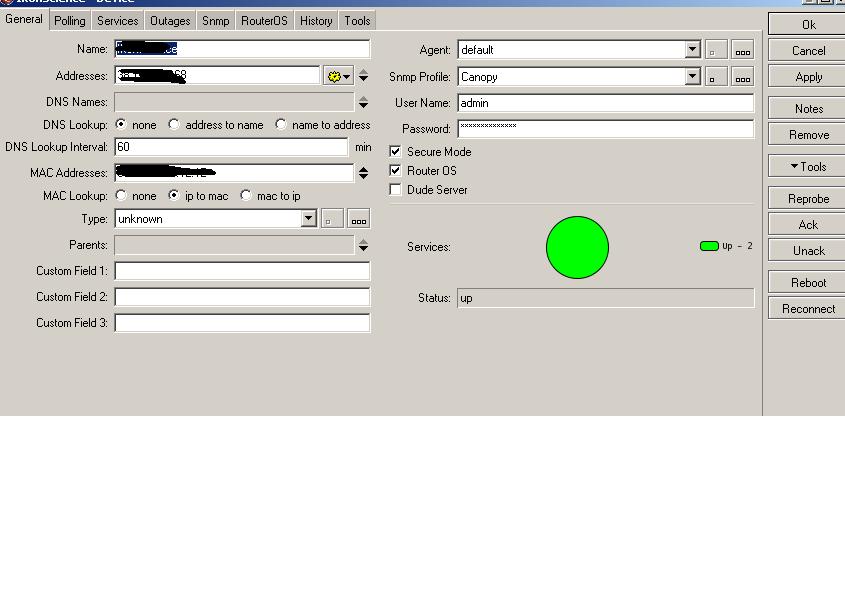Open Notes for the device
This screenshot has width=845, height=600.
(808, 109)
